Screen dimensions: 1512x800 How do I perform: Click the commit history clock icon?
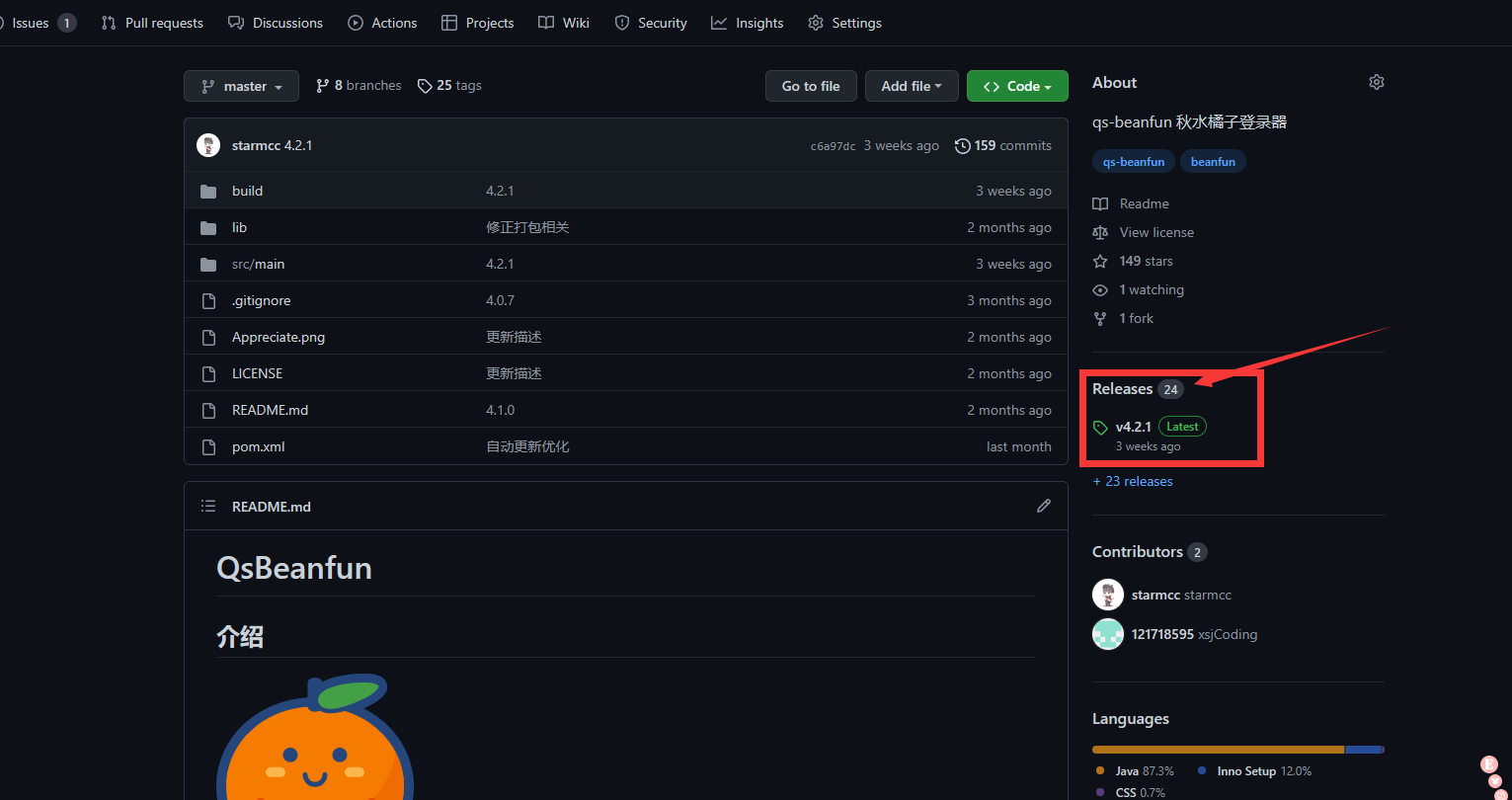962,145
